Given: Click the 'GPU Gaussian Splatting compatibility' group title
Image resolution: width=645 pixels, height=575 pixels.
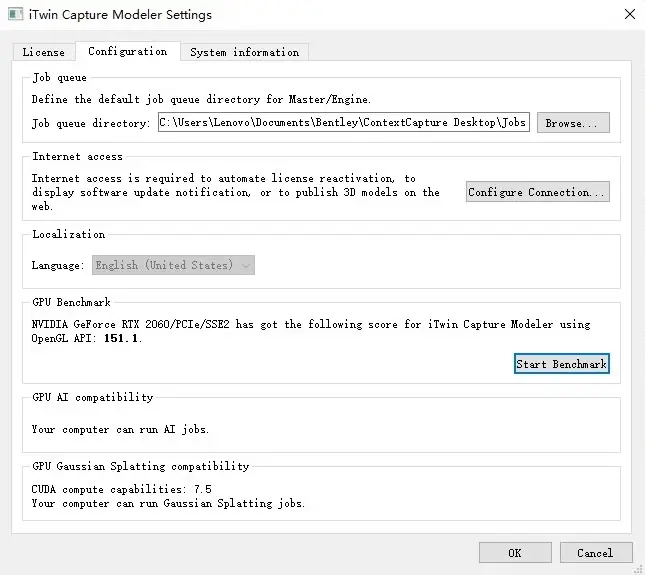Looking at the screenshot, I should 141,466.
